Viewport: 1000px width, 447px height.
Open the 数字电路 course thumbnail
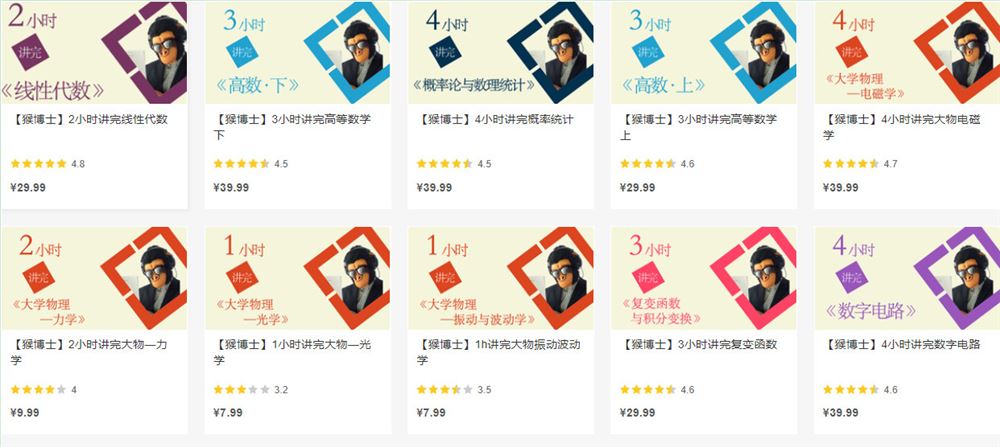point(907,278)
